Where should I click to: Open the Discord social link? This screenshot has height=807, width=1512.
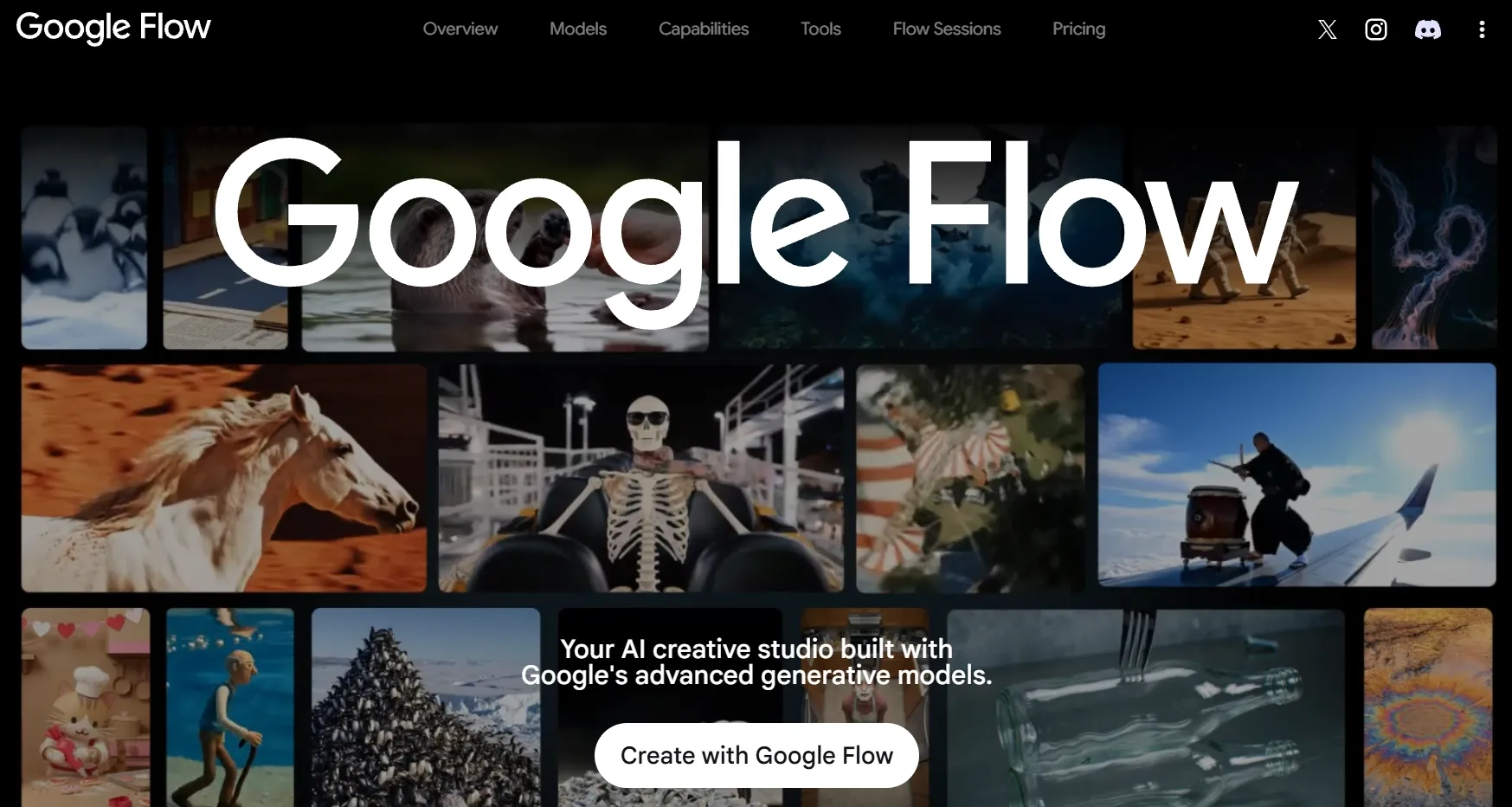(x=1427, y=29)
